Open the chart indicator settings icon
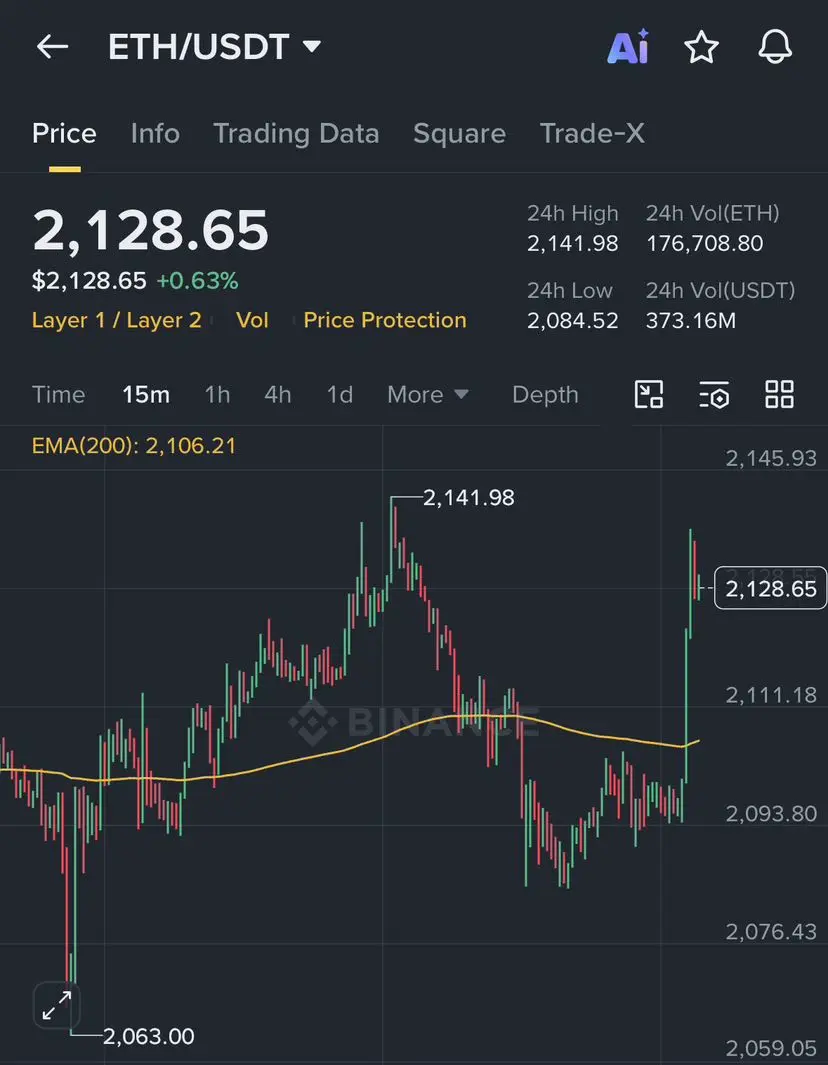 (x=714, y=395)
